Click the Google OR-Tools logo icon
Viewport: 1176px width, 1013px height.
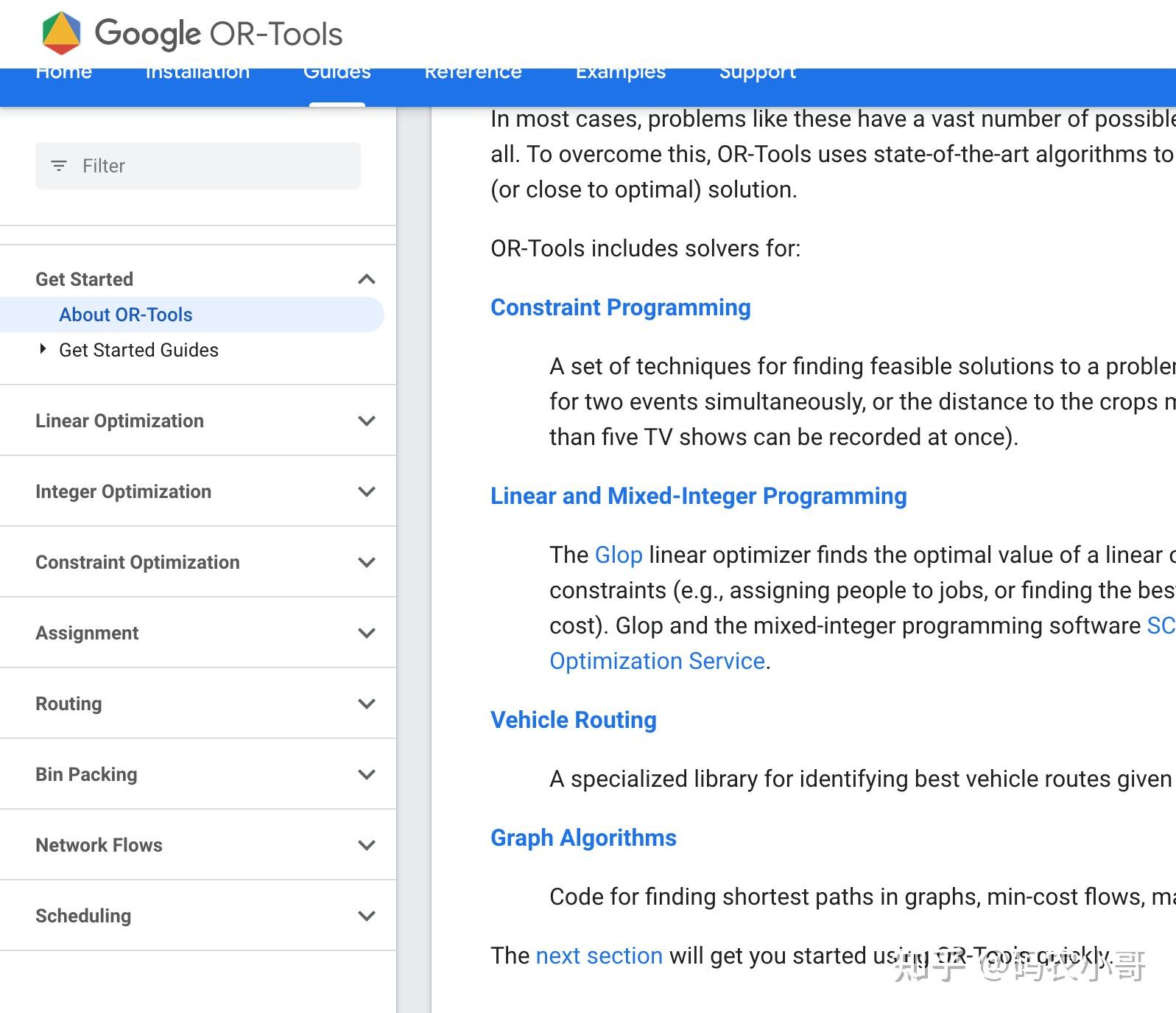tap(61, 33)
